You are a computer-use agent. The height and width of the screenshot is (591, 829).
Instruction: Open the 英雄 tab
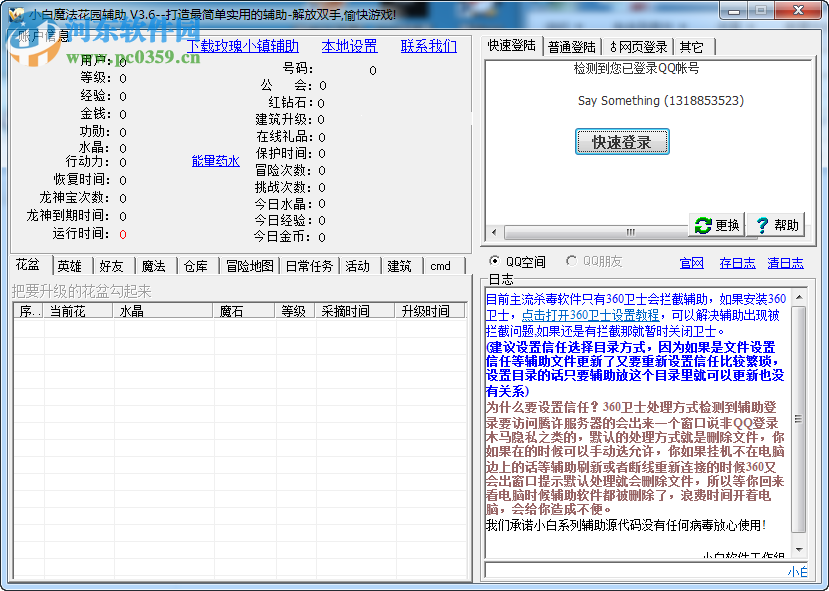(x=69, y=266)
